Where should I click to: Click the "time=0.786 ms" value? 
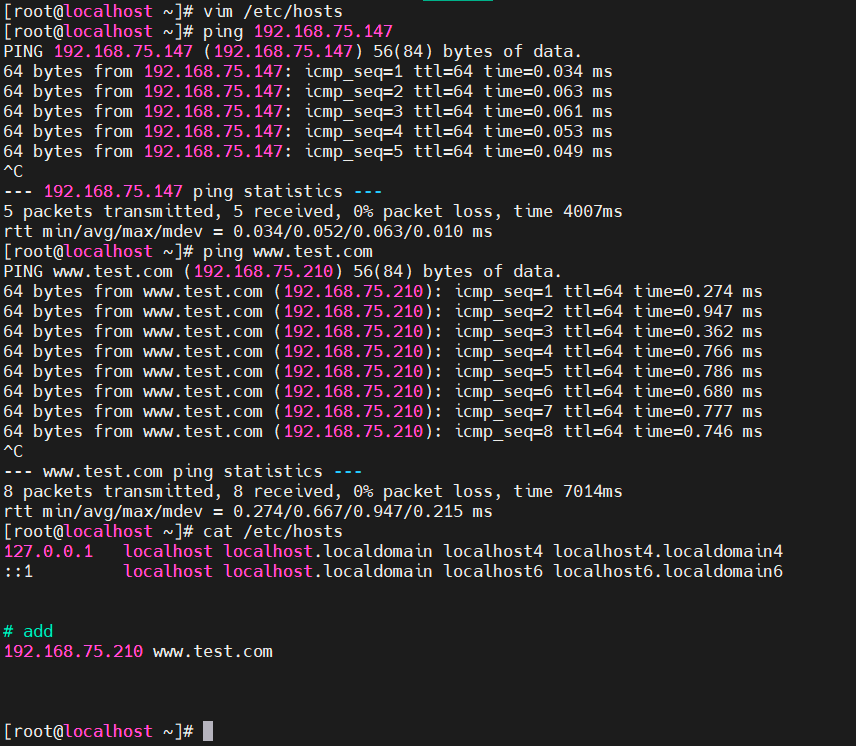(x=698, y=372)
